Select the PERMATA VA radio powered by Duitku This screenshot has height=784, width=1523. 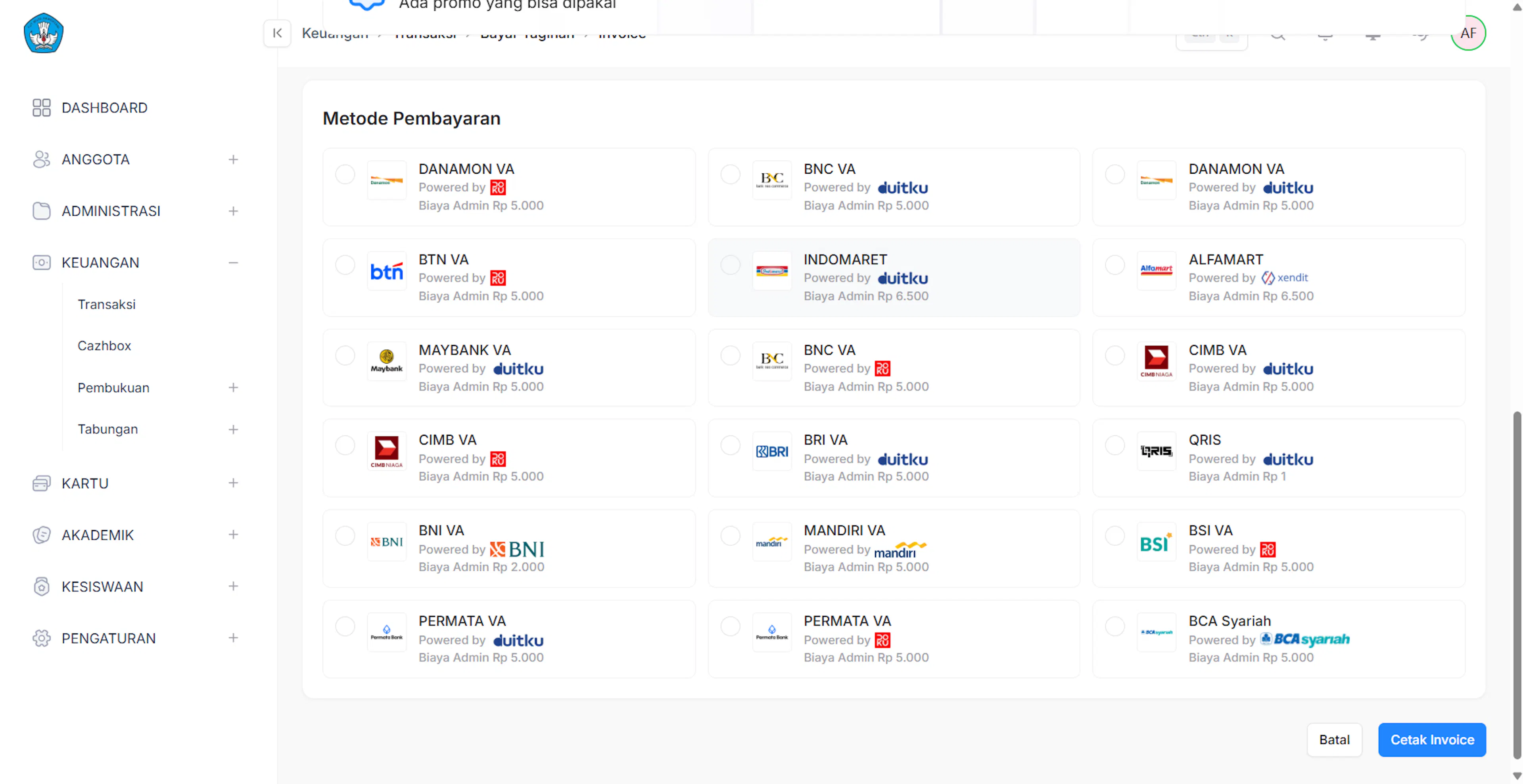(x=345, y=626)
